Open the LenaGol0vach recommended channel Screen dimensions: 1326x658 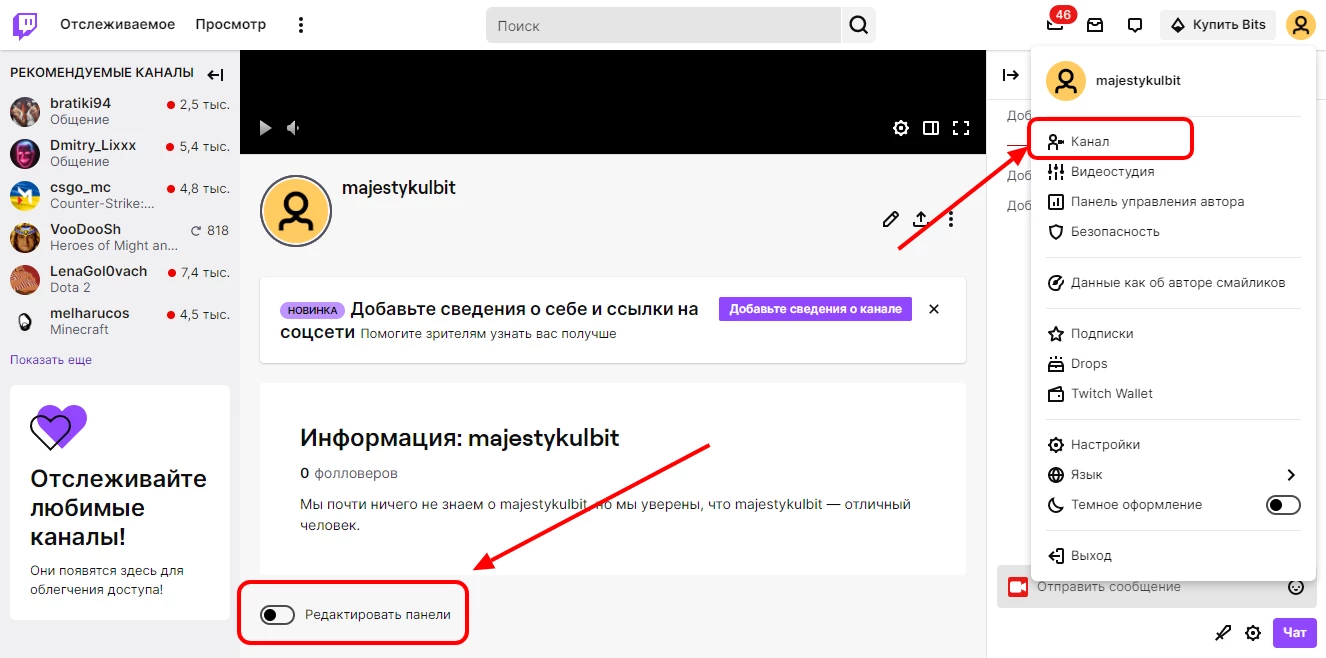point(120,279)
